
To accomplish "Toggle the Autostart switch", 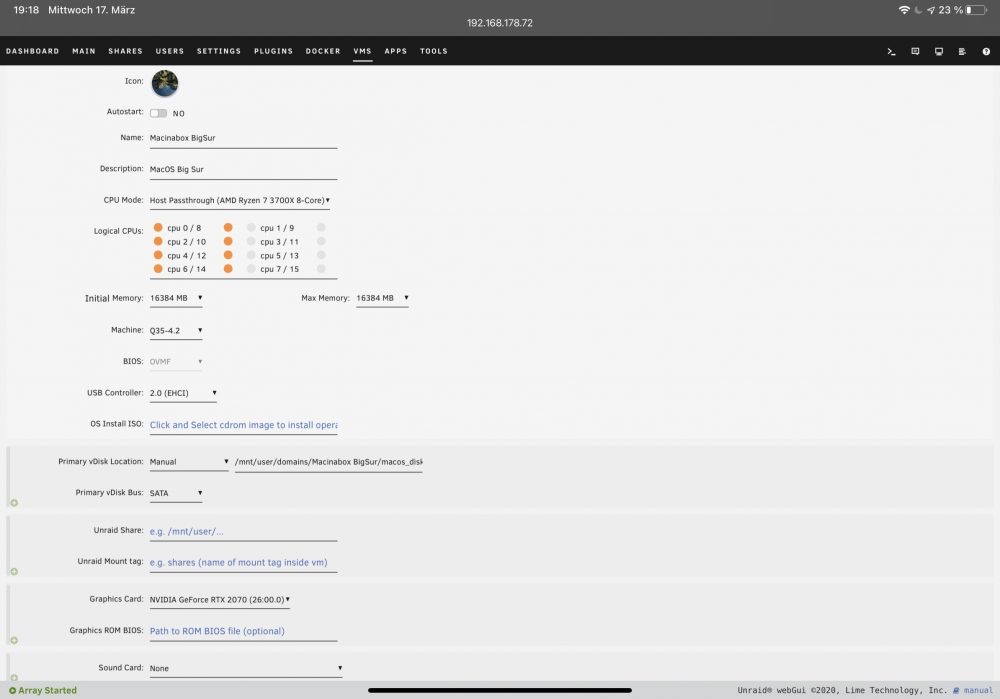I will coord(158,113).
